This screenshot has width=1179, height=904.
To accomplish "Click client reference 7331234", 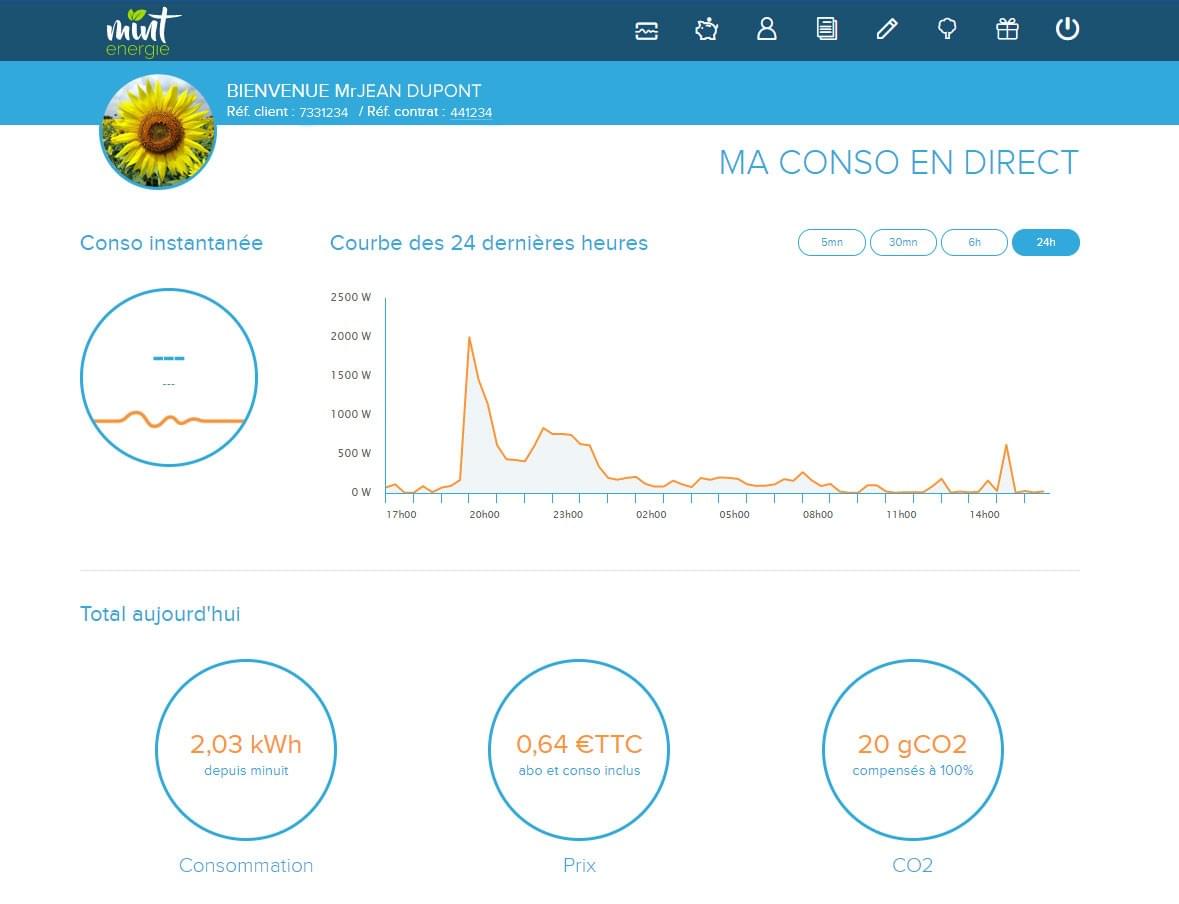I will tap(323, 112).
